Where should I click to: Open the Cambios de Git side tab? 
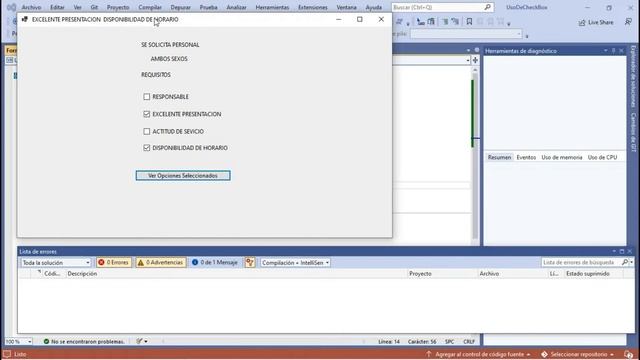[633, 132]
